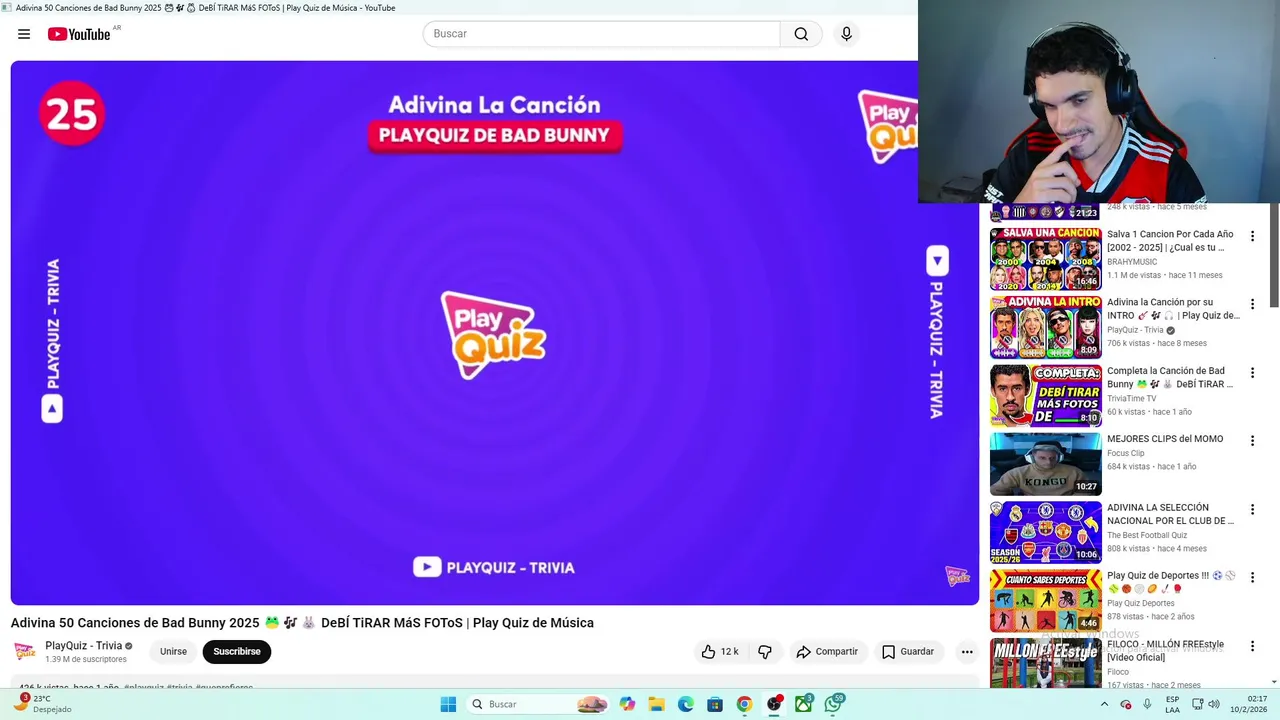The image size is (1280, 720).
Task: Click the Suscribirse button
Action: click(237, 652)
